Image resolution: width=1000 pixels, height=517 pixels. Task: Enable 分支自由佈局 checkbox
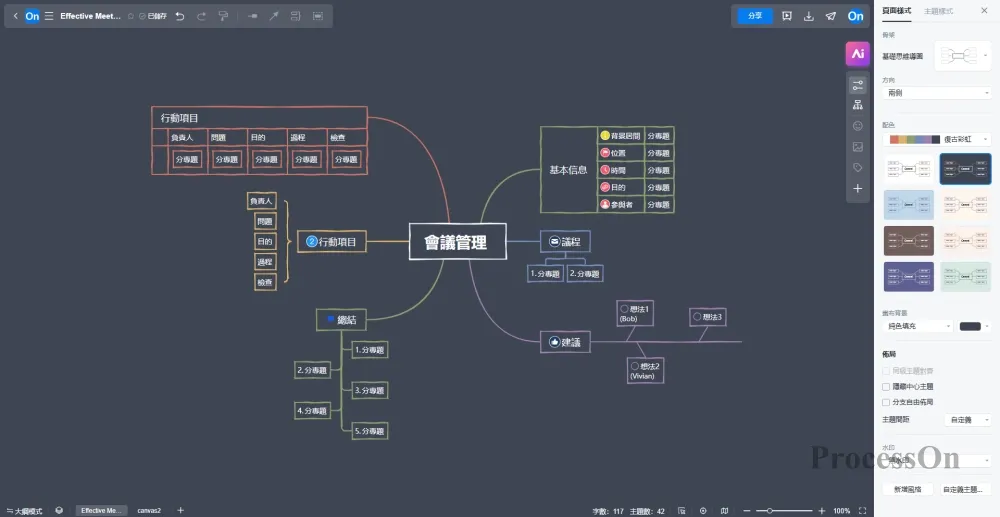tap(886, 402)
